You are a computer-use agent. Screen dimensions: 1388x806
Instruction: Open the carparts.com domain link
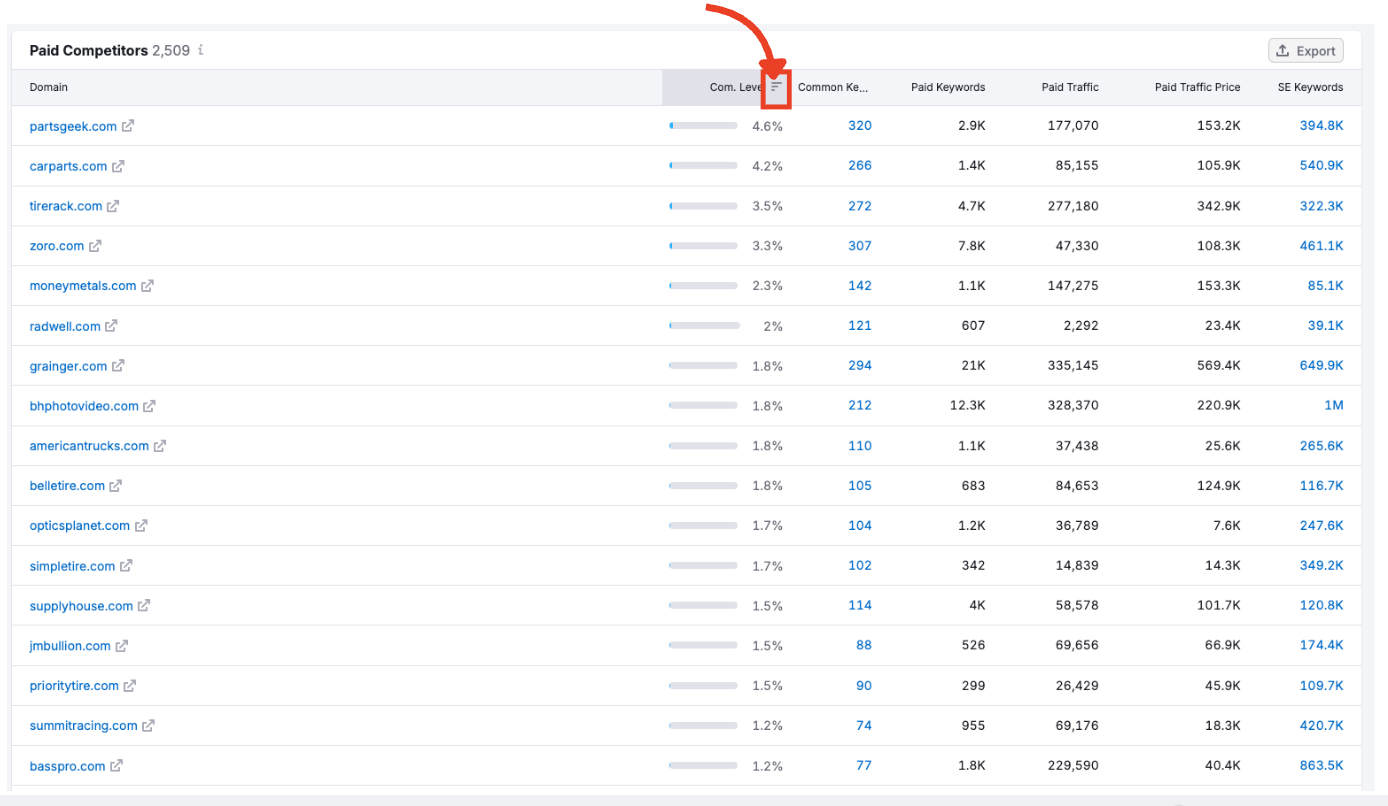[68, 166]
